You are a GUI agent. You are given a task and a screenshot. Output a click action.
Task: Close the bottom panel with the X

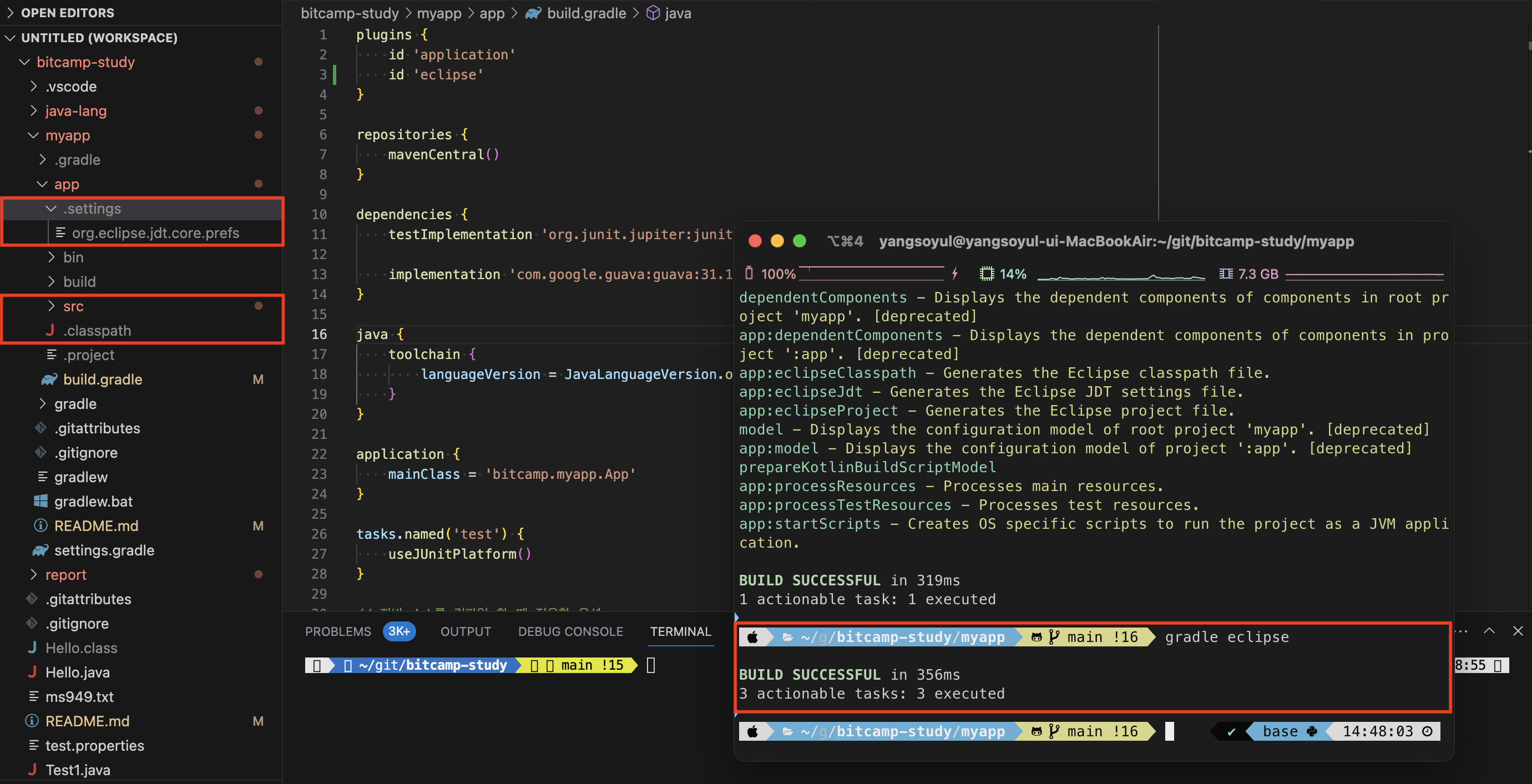coord(1517,631)
